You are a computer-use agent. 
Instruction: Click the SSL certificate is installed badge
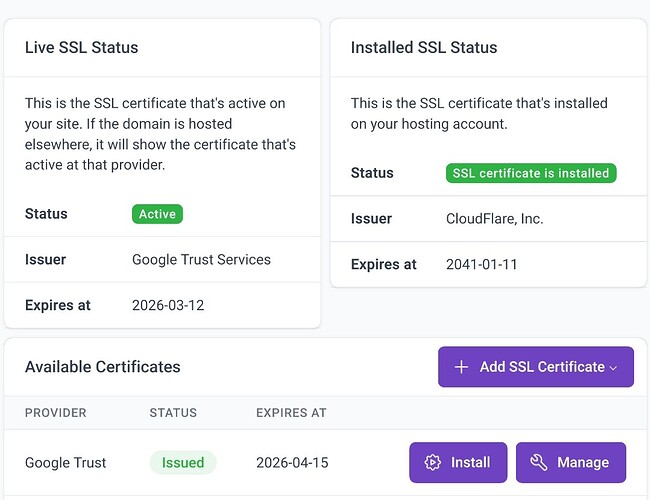[530, 173]
